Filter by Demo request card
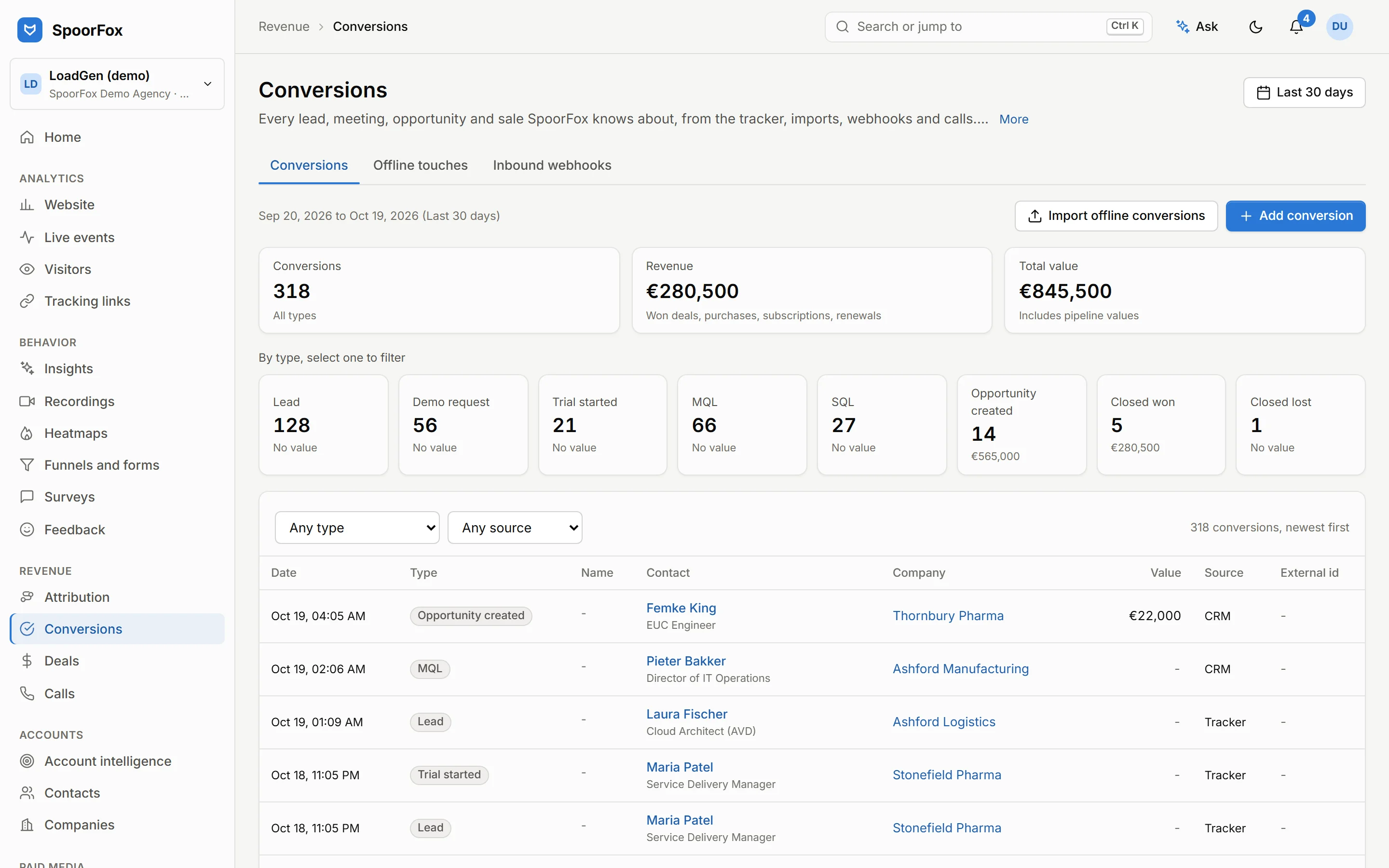This screenshot has height=868, width=1389. 463,425
